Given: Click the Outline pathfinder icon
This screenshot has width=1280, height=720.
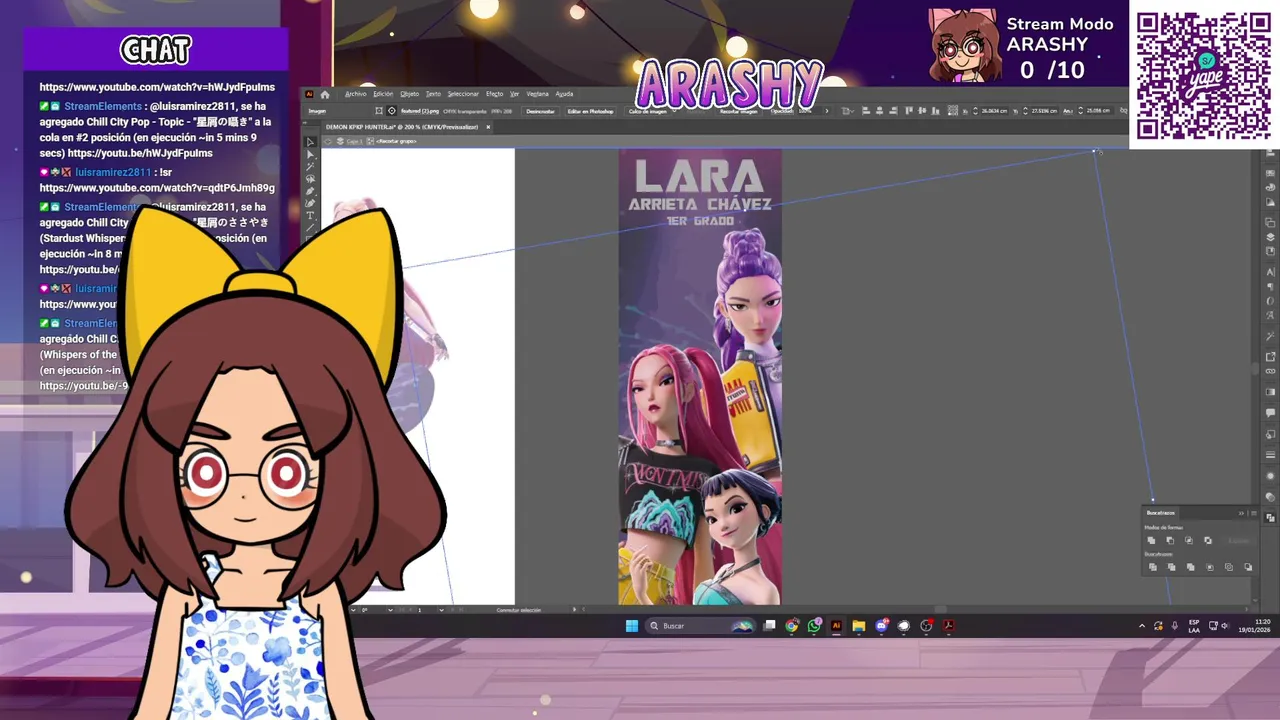Looking at the screenshot, I should click(1229, 567).
